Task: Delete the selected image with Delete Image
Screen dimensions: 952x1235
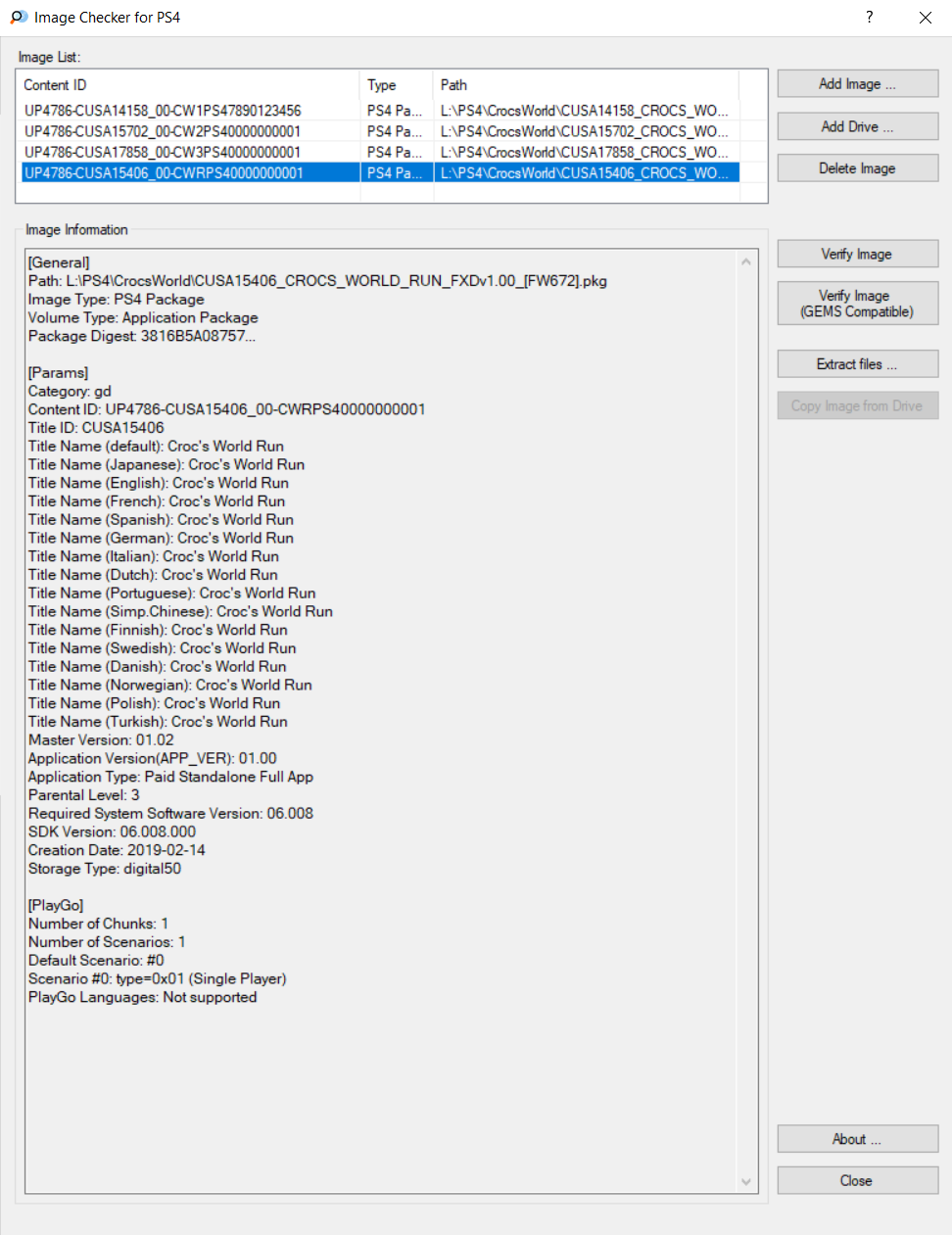Action: pos(857,168)
